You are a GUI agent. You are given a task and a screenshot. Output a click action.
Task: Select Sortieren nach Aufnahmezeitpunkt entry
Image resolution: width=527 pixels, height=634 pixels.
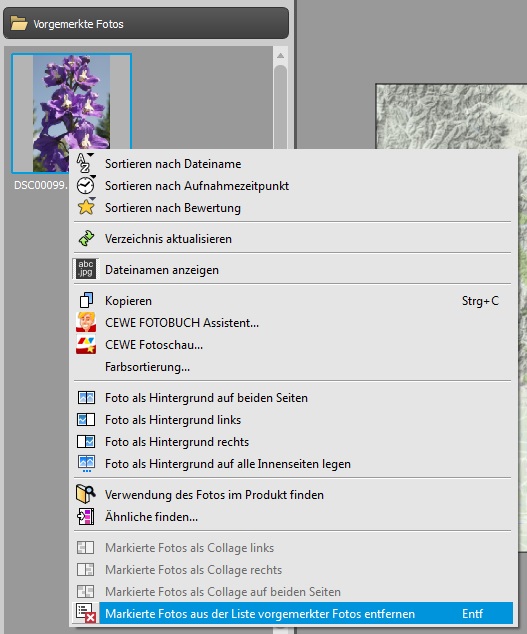tap(197, 186)
